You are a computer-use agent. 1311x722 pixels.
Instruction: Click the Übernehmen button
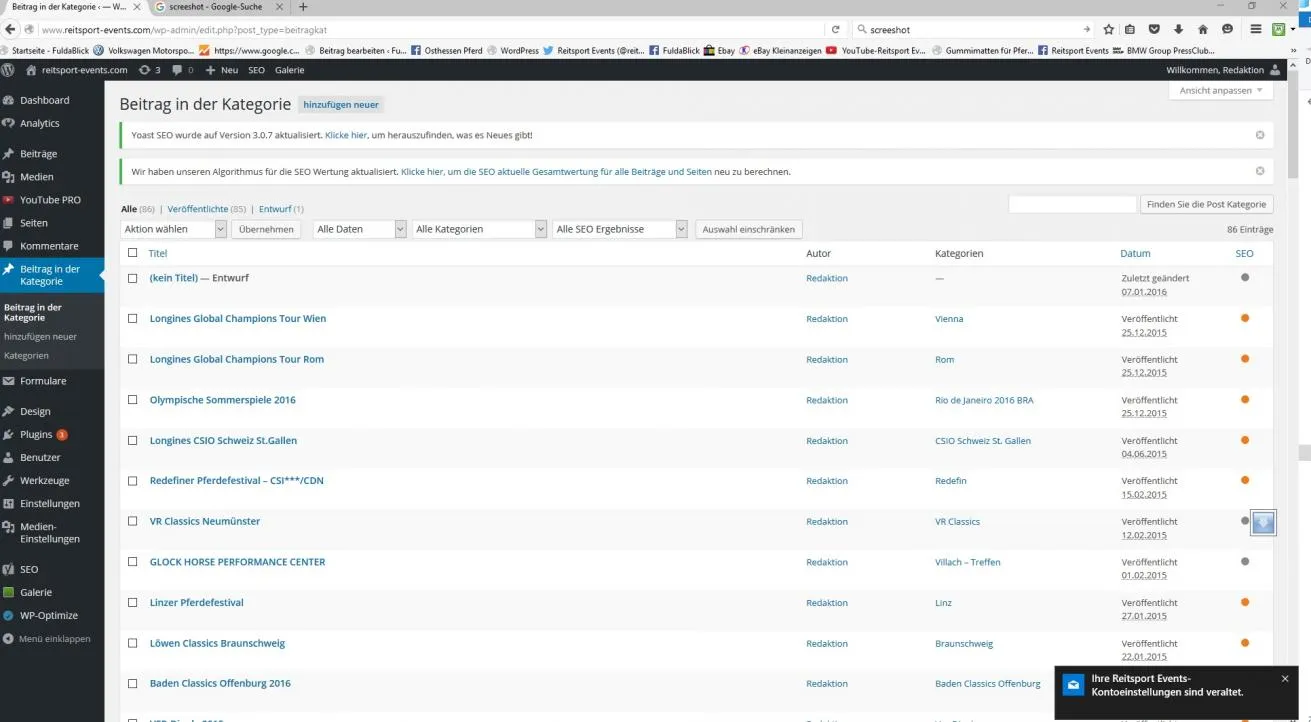[x=267, y=229]
